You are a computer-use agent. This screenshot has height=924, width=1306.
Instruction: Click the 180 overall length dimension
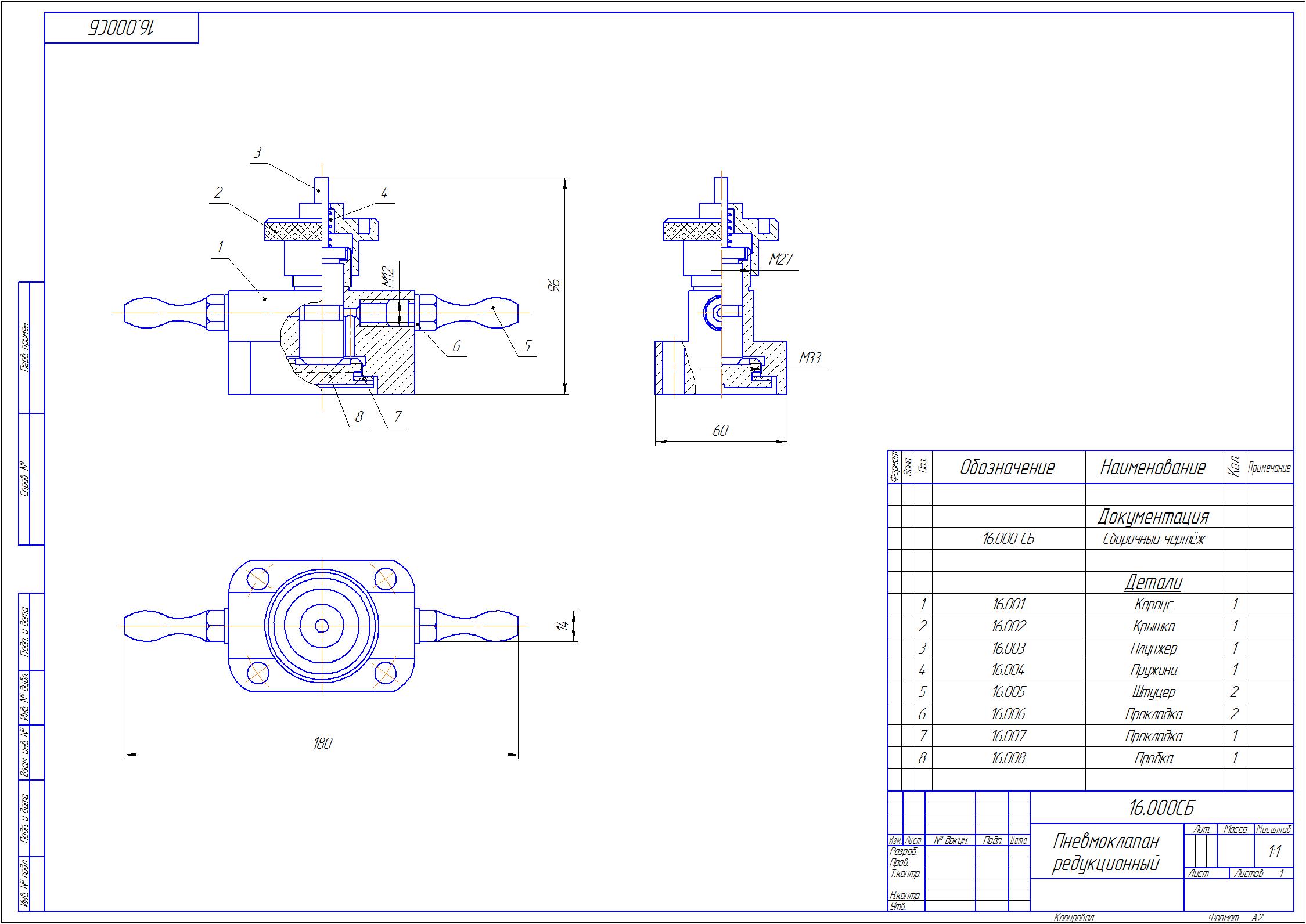(322, 743)
